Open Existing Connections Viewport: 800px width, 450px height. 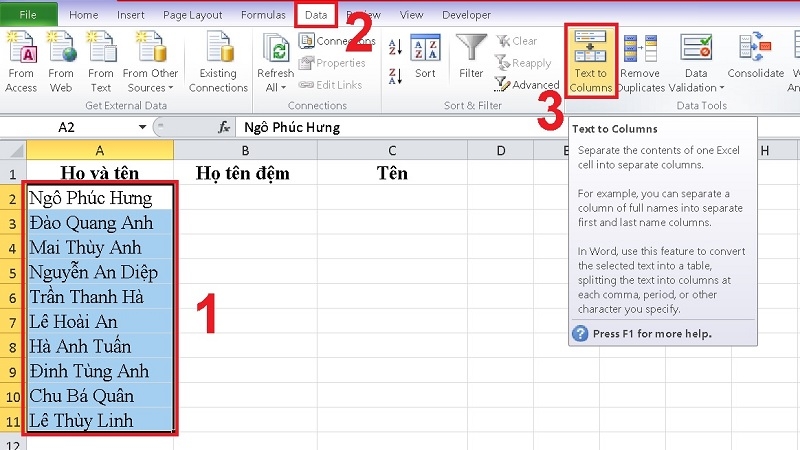[218, 62]
